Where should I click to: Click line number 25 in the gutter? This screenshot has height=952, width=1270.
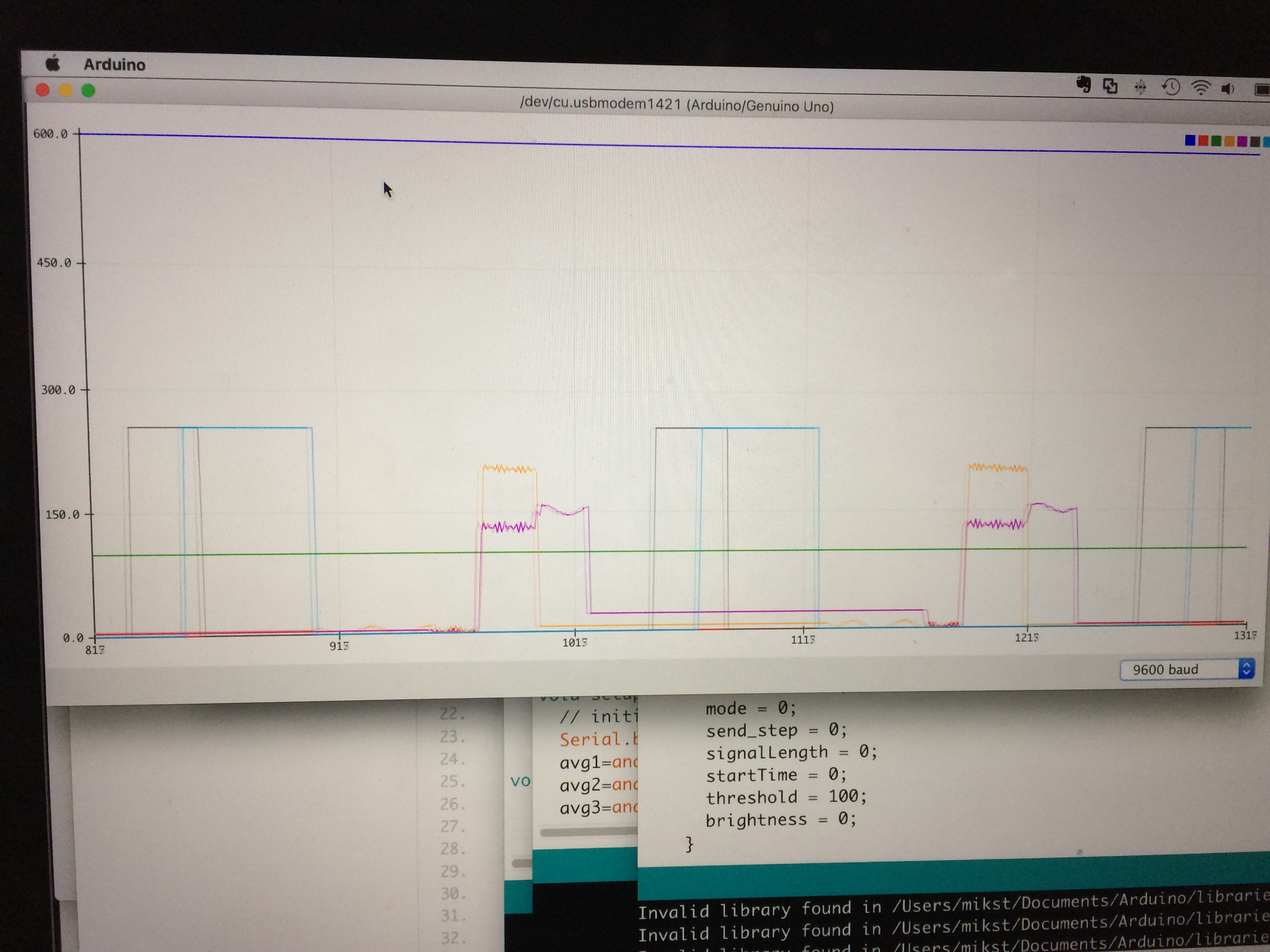pyautogui.click(x=453, y=782)
